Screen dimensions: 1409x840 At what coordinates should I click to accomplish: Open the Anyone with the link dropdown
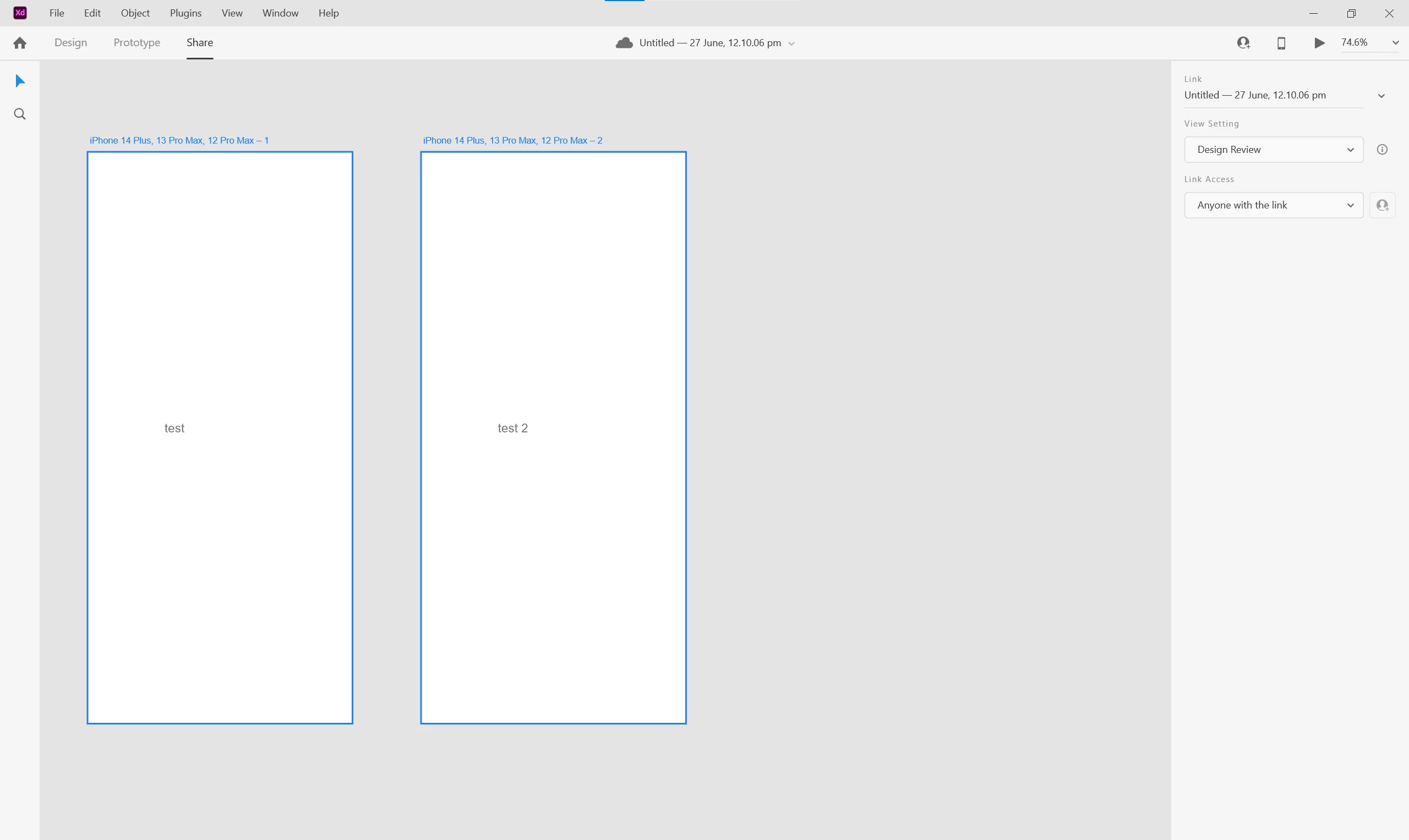point(1273,205)
